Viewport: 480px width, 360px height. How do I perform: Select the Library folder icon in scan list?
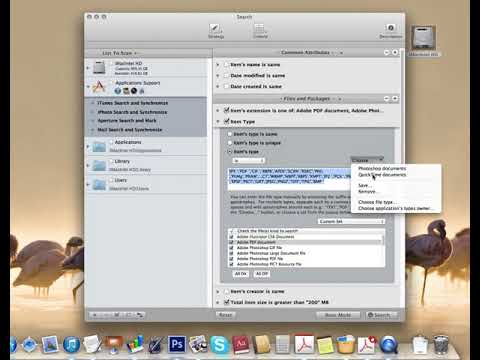[x=99, y=165]
